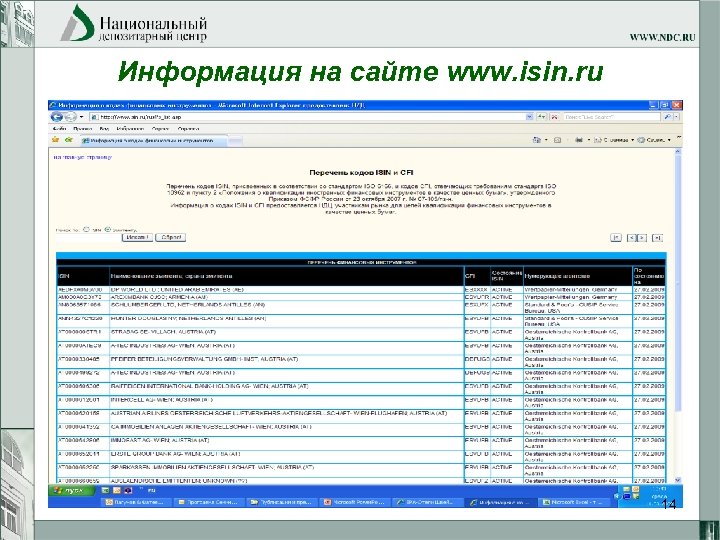This screenshot has width=720, height=540.
Task: Select the search by эмитенту radio button
Action: (107, 229)
